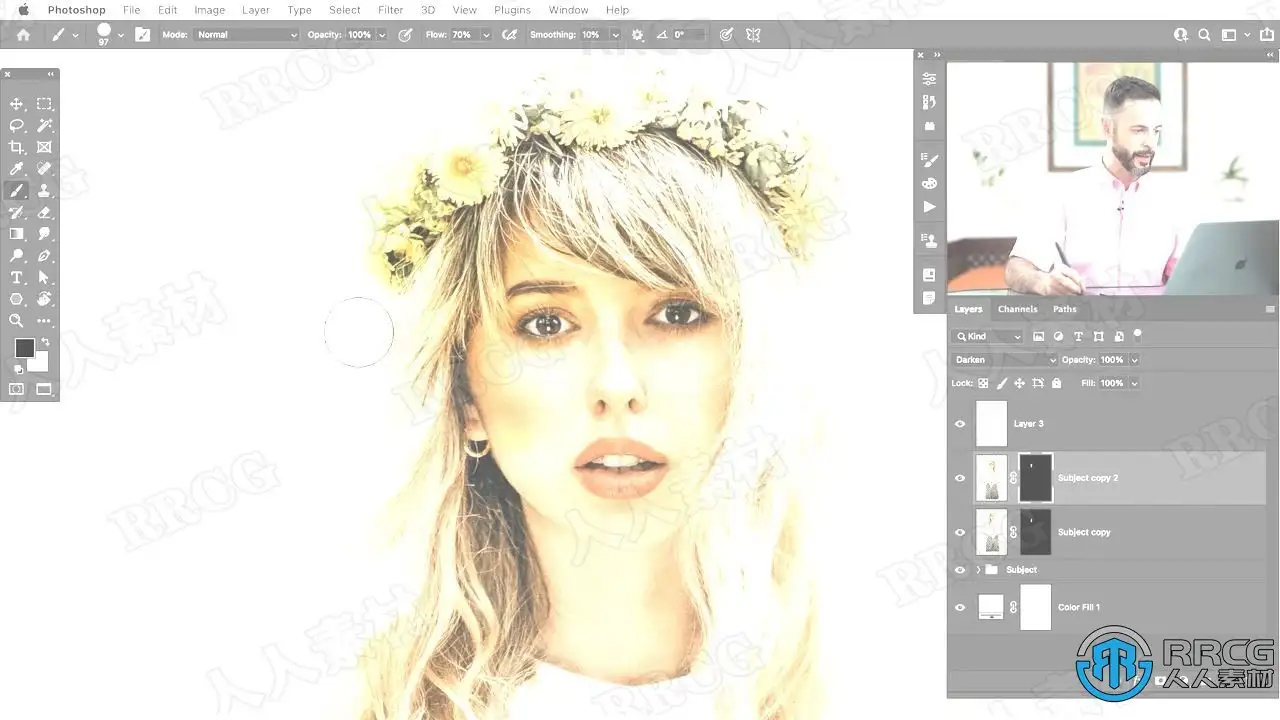The image size is (1280, 720).
Task: Select the Eyedropper tool
Action: pos(17,170)
